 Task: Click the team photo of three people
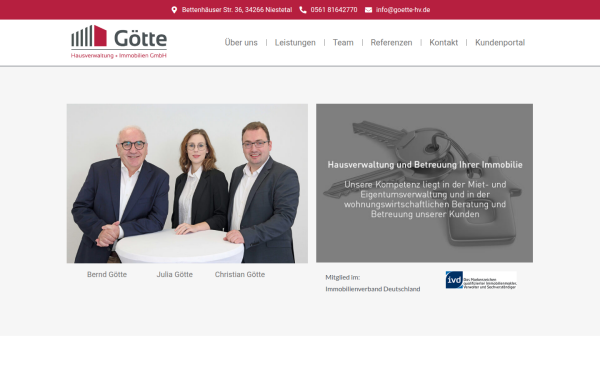(x=187, y=183)
